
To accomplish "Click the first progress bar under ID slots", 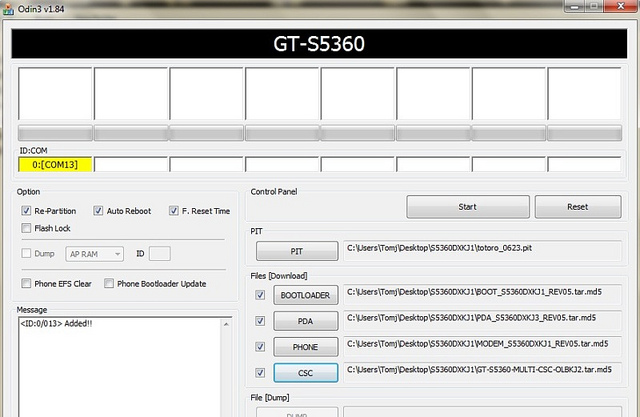I will click(x=55, y=133).
